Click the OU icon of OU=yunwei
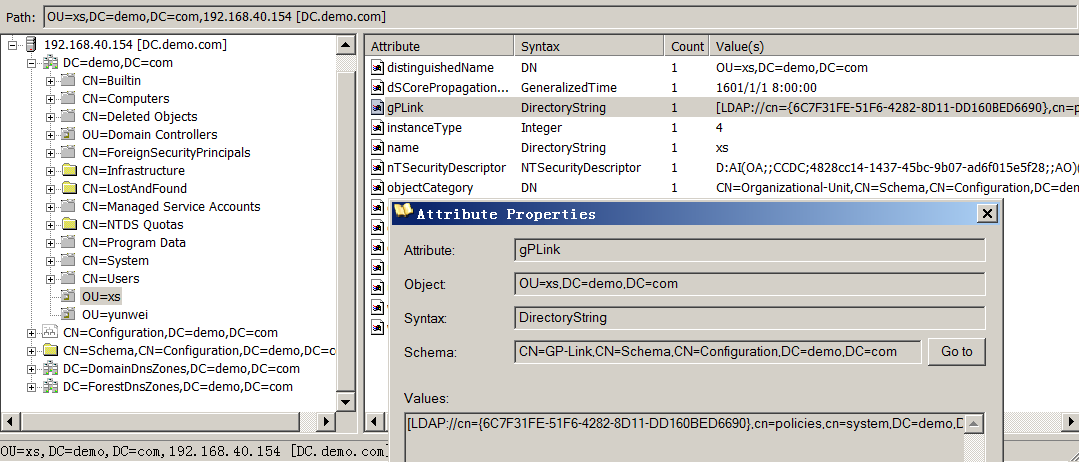1079x462 pixels. pyautogui.click(x=68, y=314)
